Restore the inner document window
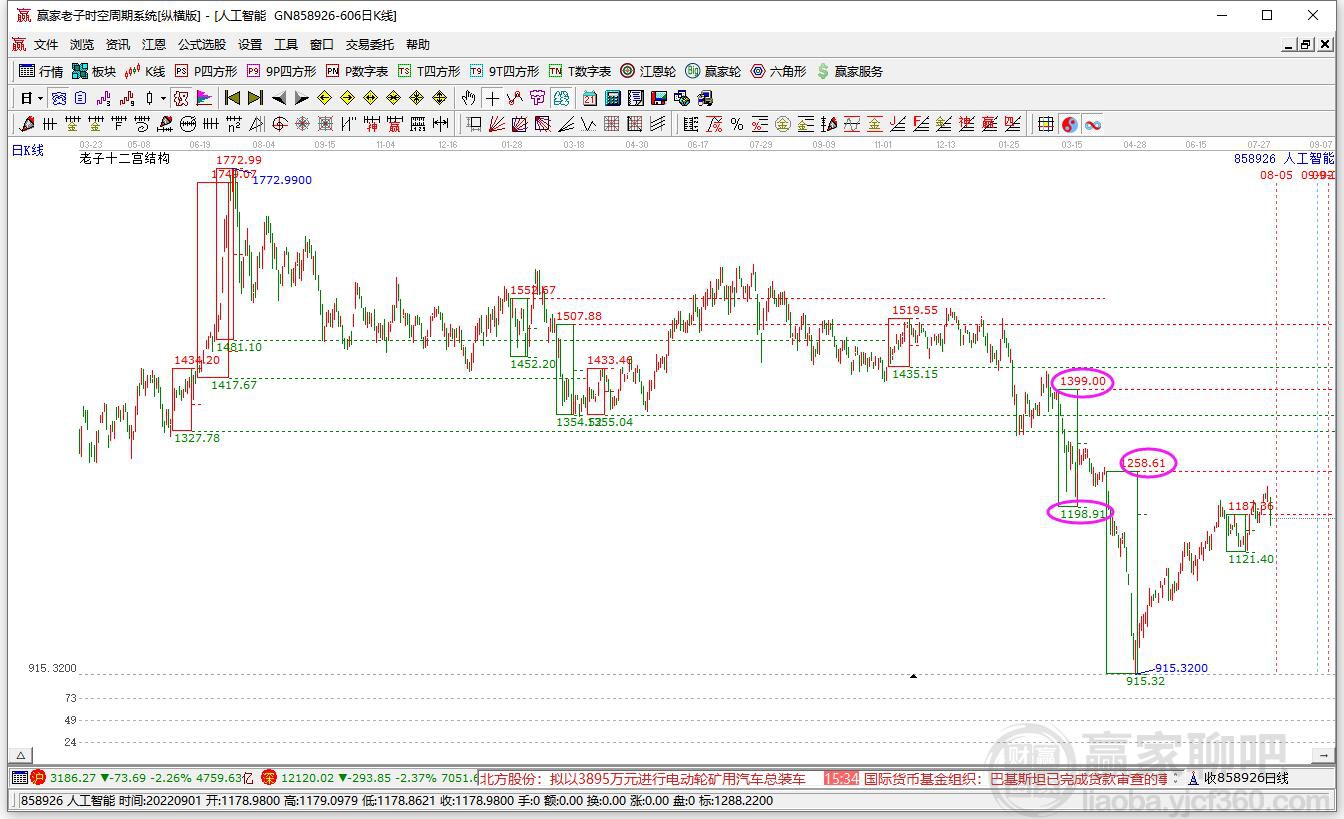The image size is (1344, 819). (1305, 45)
